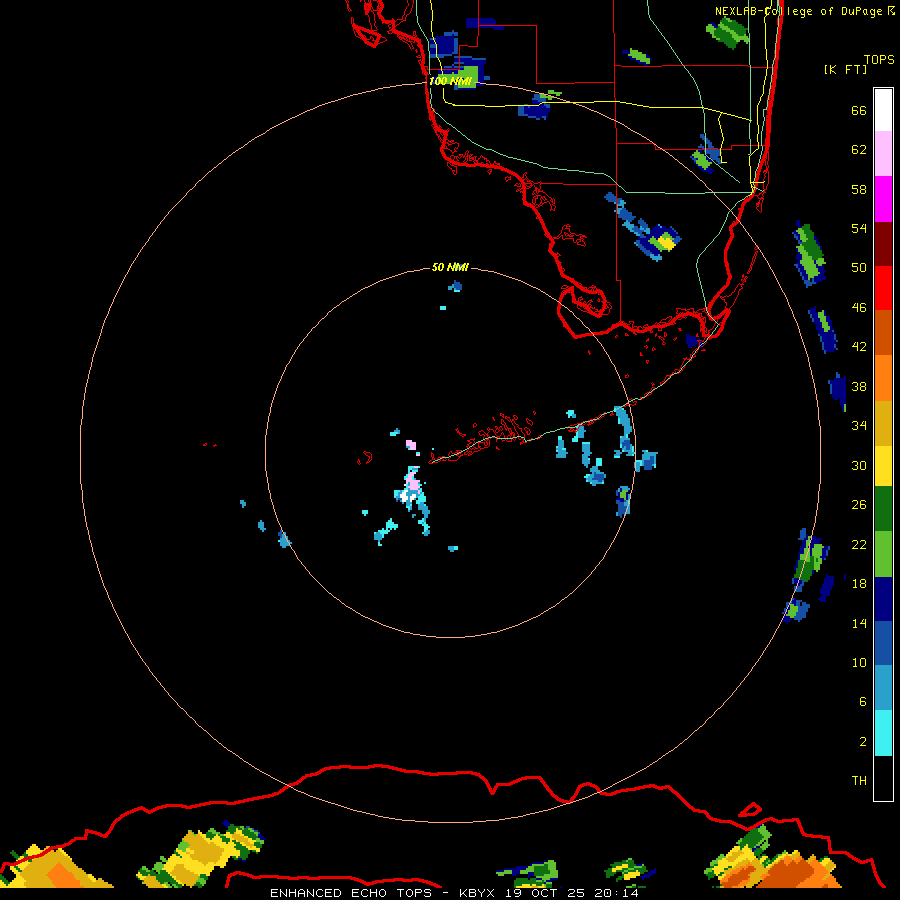Viewport: 900px width, 900px height.
Task: Click the "ENHANCED ECHO TOPS" product title
Action: click(350, 893)
